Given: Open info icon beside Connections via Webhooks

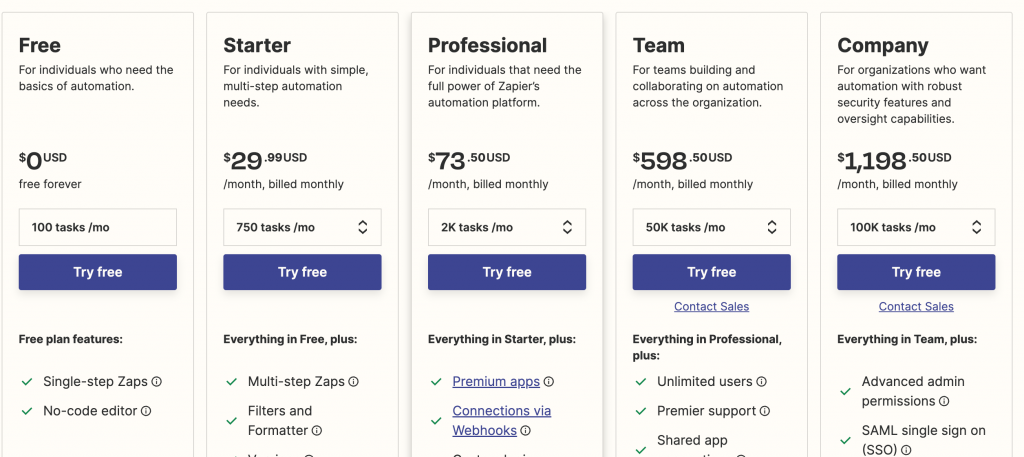Looking at the screenshot, I should point(526,431).
